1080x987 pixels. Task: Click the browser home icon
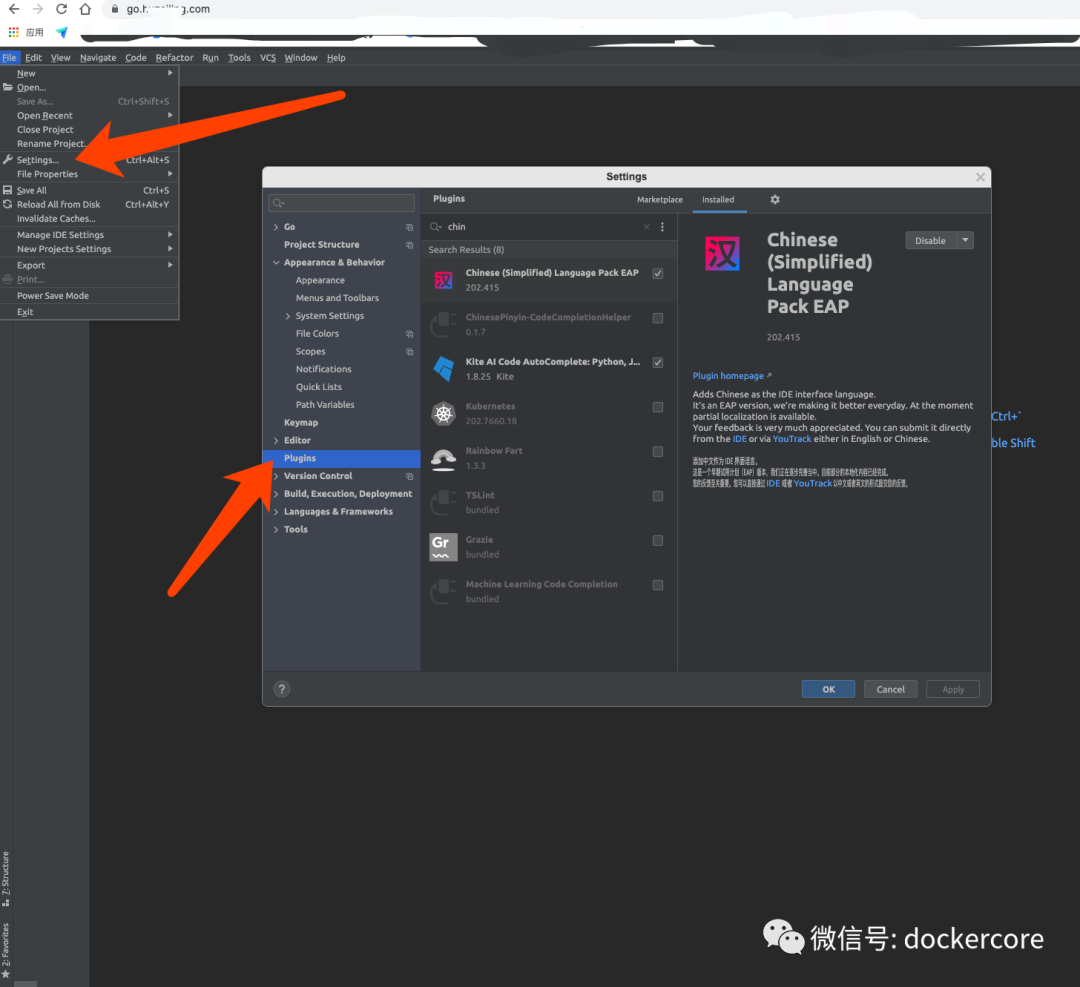click(x=85, y=9)
